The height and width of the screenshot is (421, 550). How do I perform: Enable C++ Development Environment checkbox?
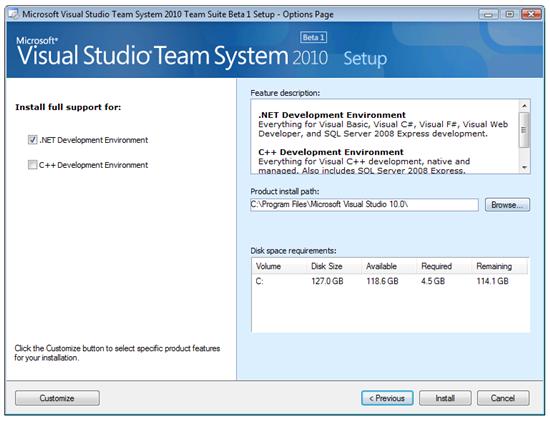pyautogui.click(x=33, y=165)
